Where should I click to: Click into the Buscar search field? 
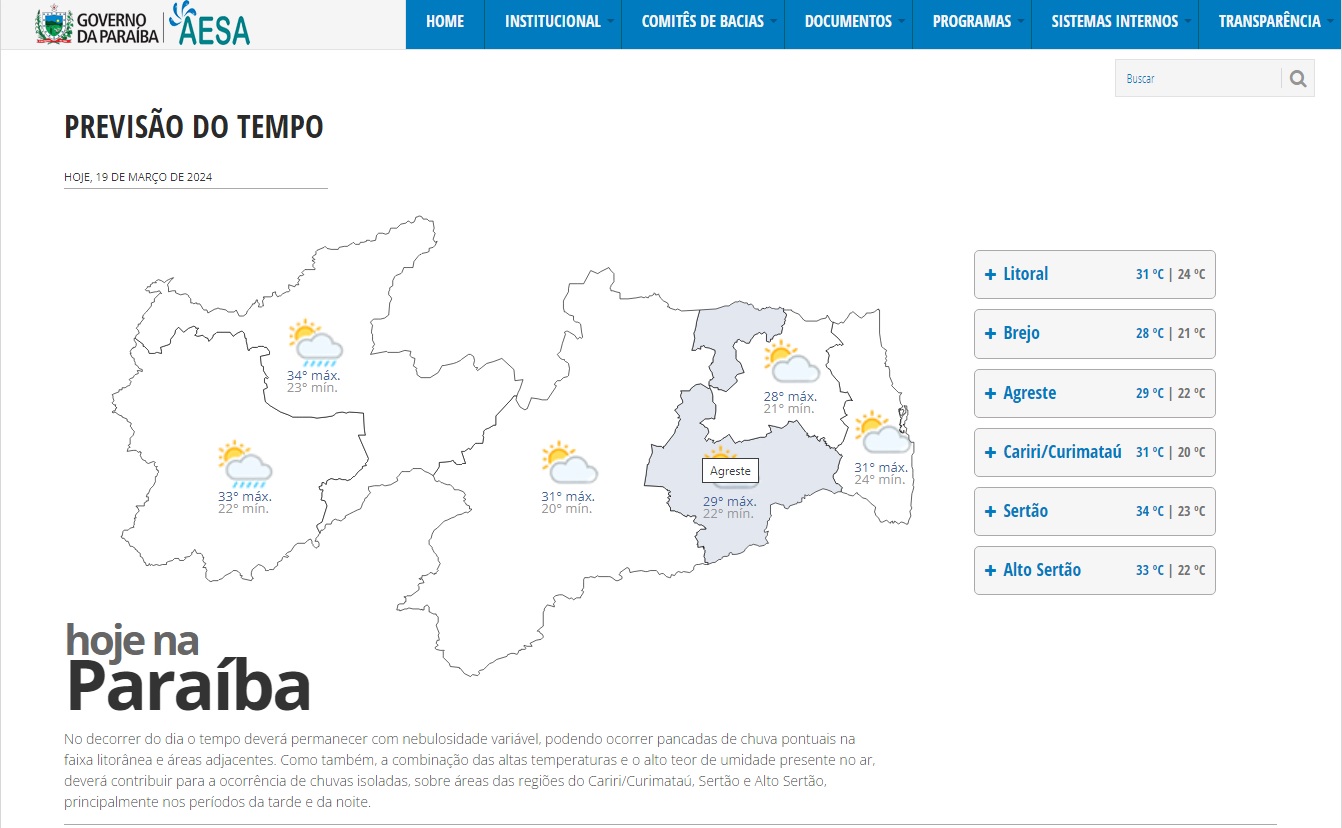[1198, 79]
